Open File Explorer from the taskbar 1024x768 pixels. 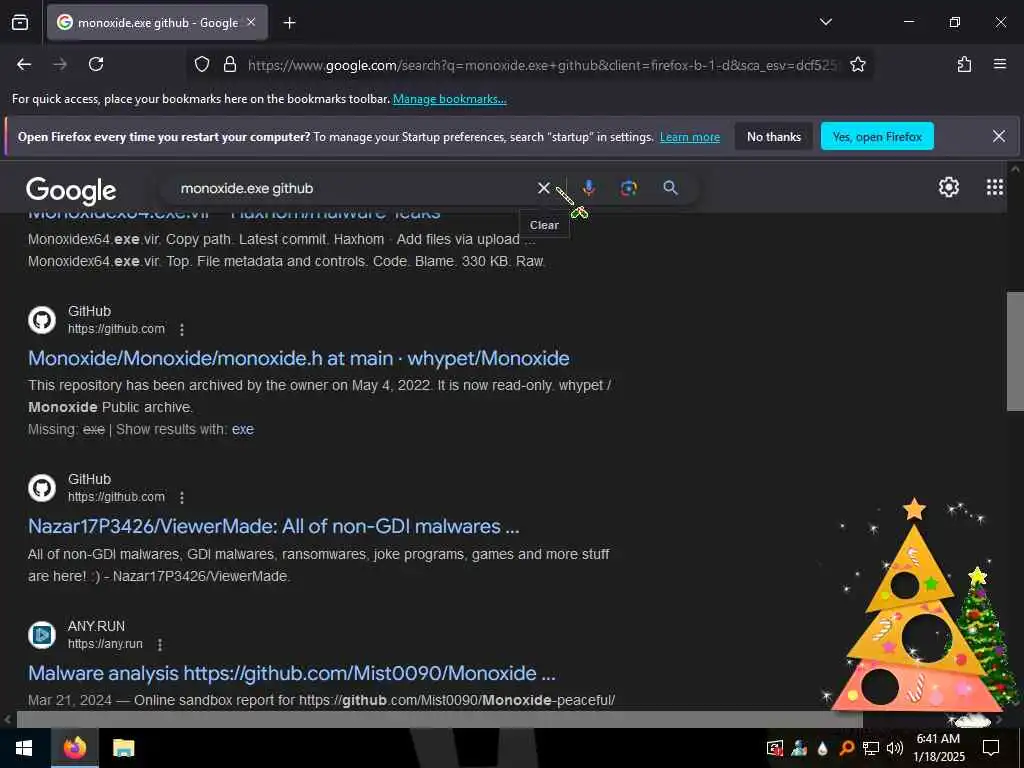tap(123, 748)
